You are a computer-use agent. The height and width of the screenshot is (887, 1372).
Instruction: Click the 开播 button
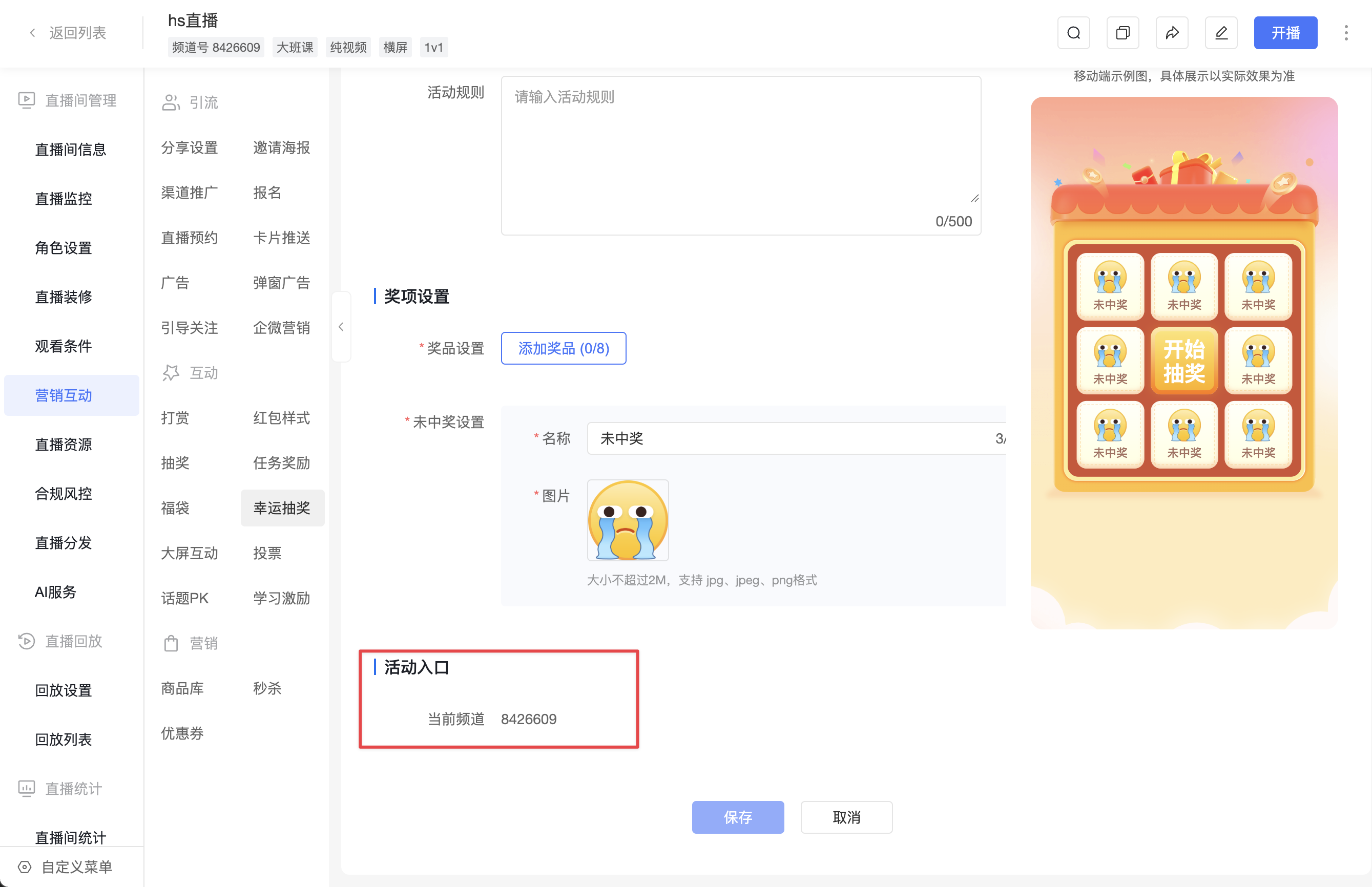click(x=1285, y=33)
